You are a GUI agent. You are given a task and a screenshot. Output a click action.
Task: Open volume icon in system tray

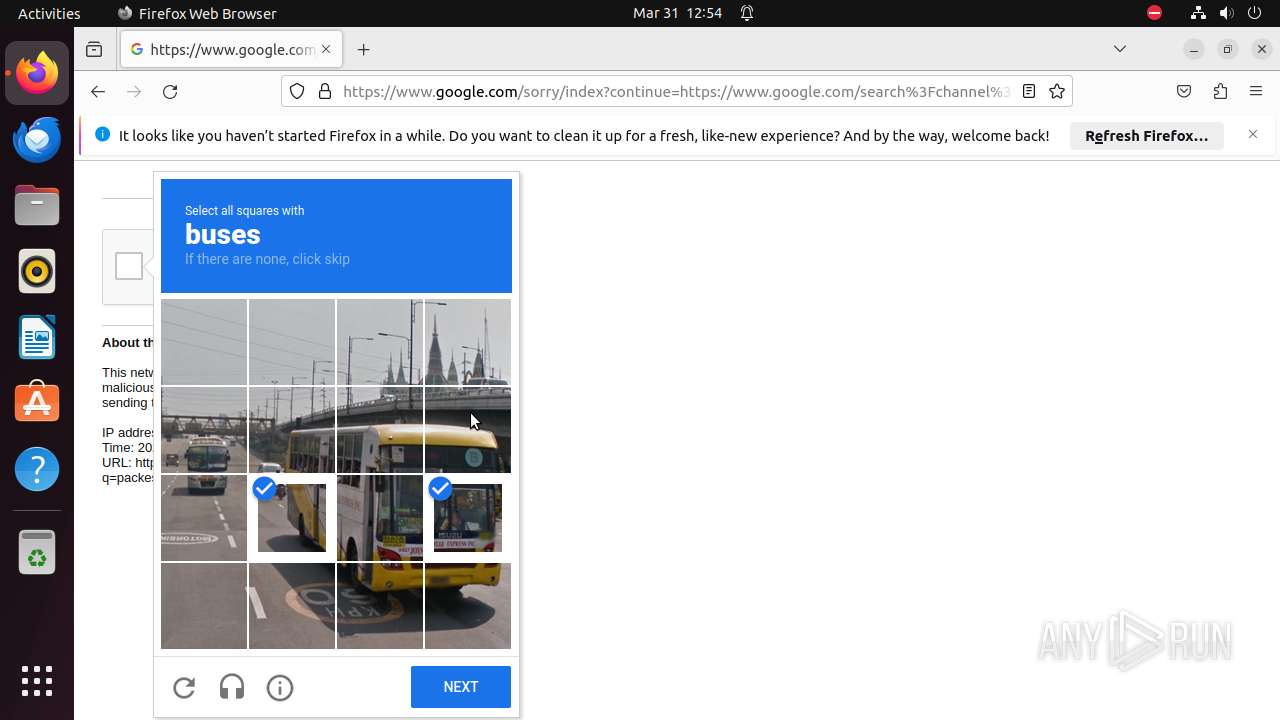tap(1226, 13)
